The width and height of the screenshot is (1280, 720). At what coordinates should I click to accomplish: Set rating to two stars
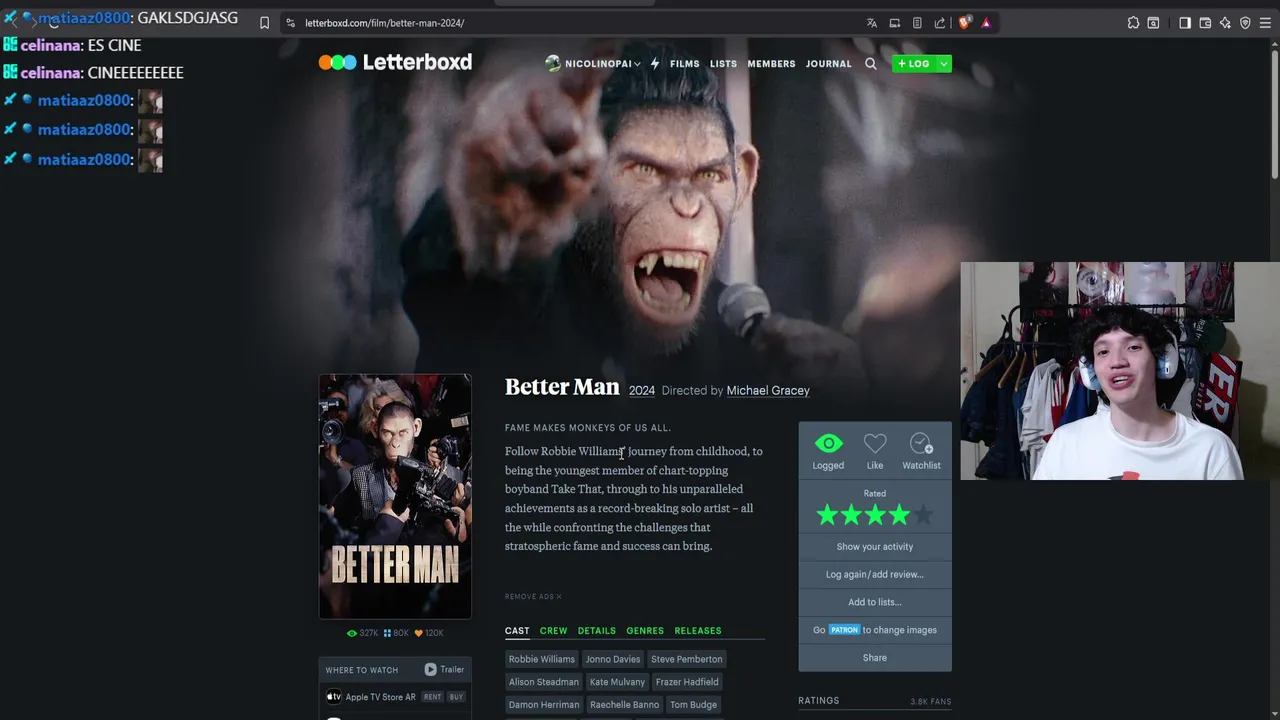coord(851,515)
